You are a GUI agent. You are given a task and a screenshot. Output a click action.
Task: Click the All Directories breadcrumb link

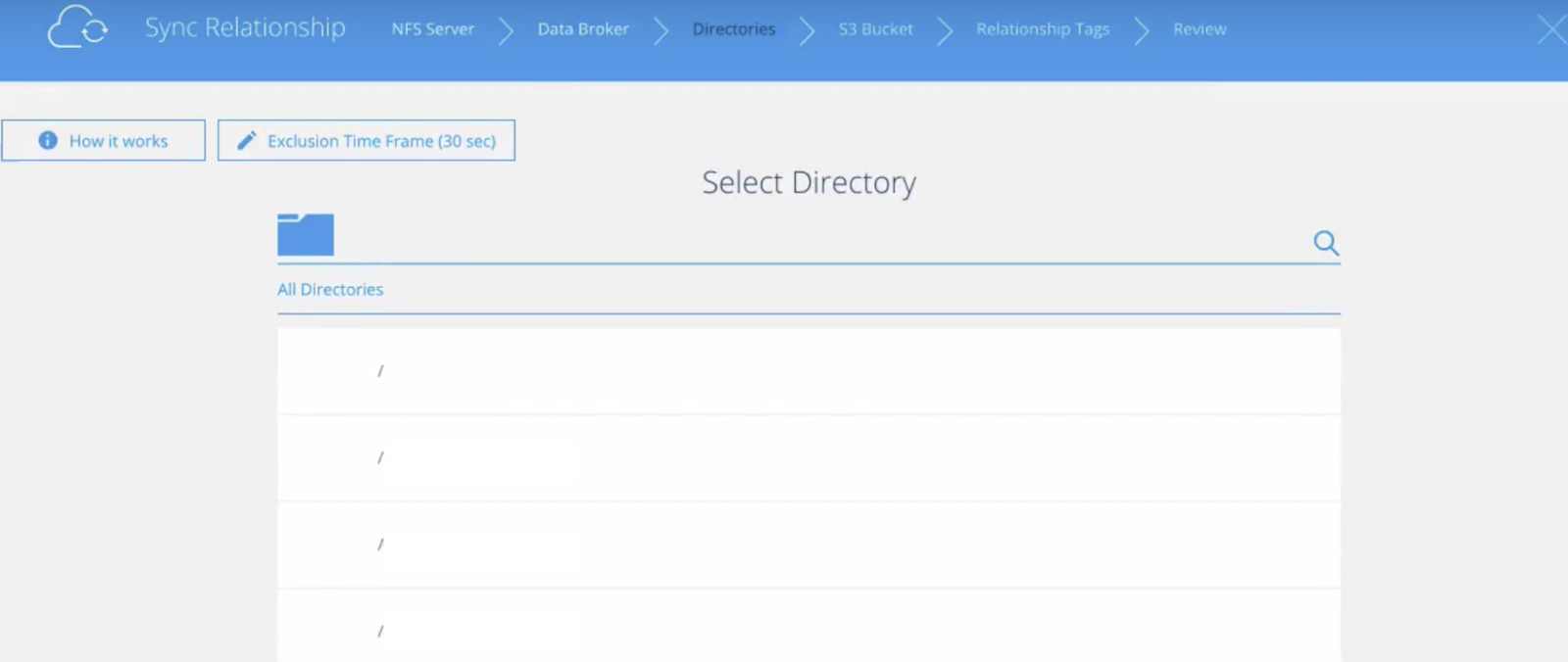coord(330,290)
